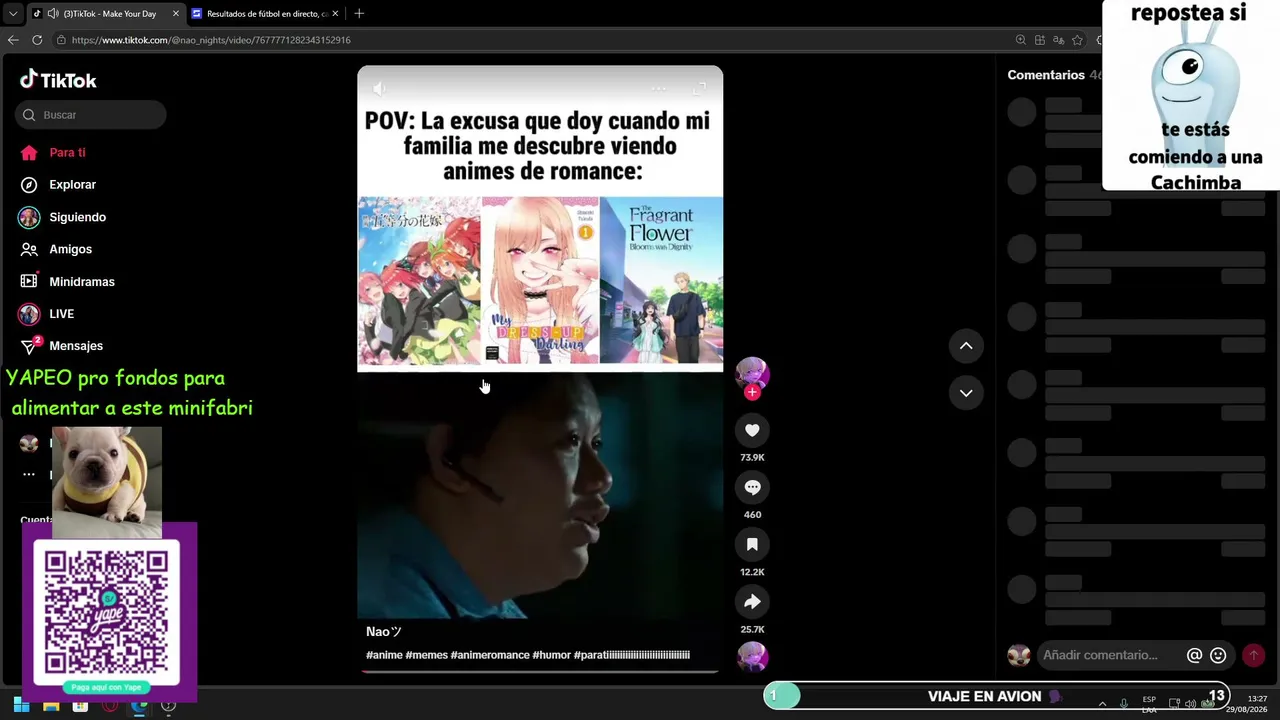Close the Resultados de fútbol tab
Image resolution: width=1280 pixels, height=720 pixels.
pos(335,14)
